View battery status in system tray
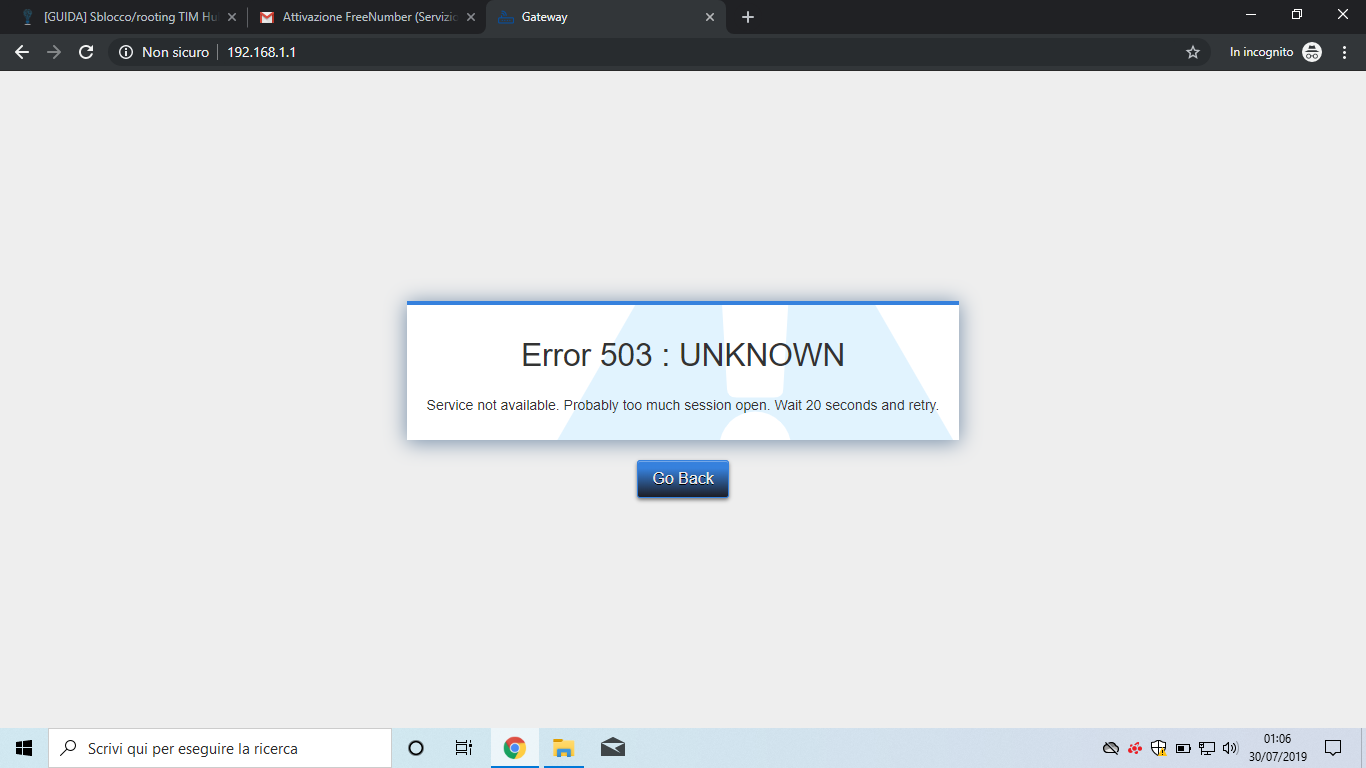 1182,747
